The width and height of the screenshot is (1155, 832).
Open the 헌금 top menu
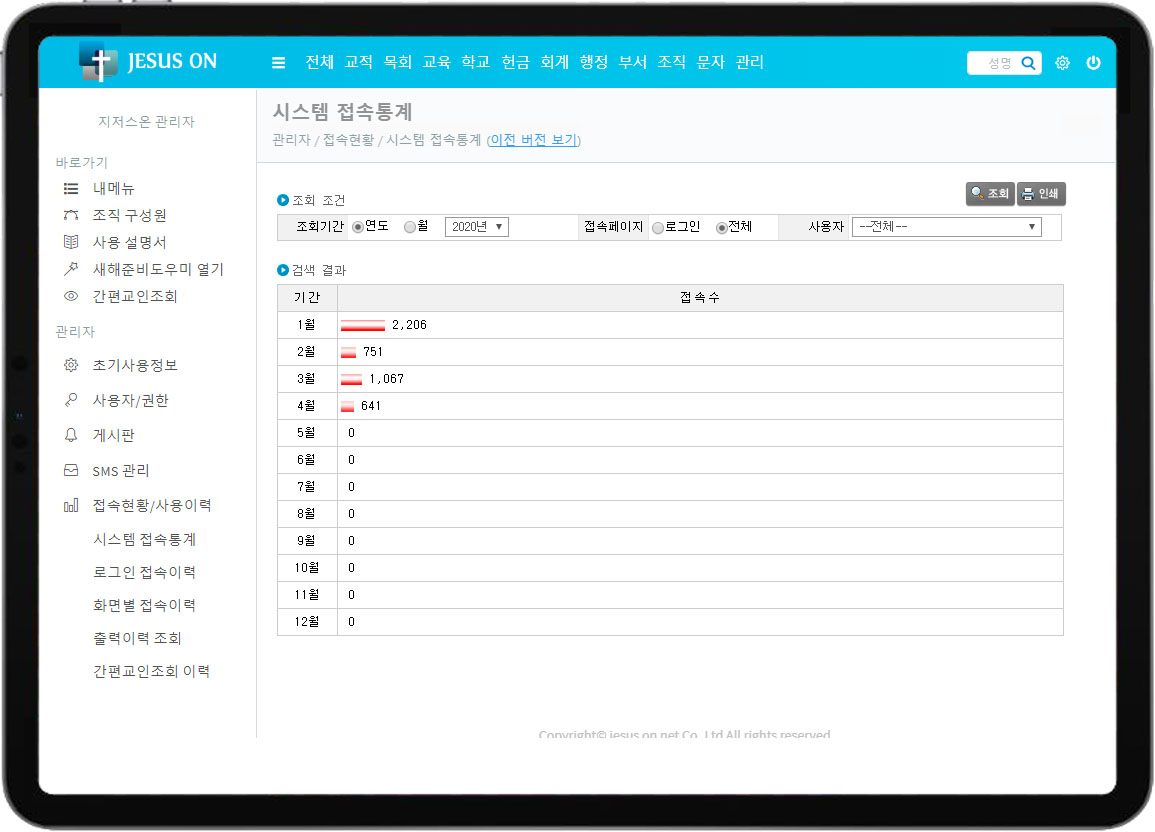point(515,63)
